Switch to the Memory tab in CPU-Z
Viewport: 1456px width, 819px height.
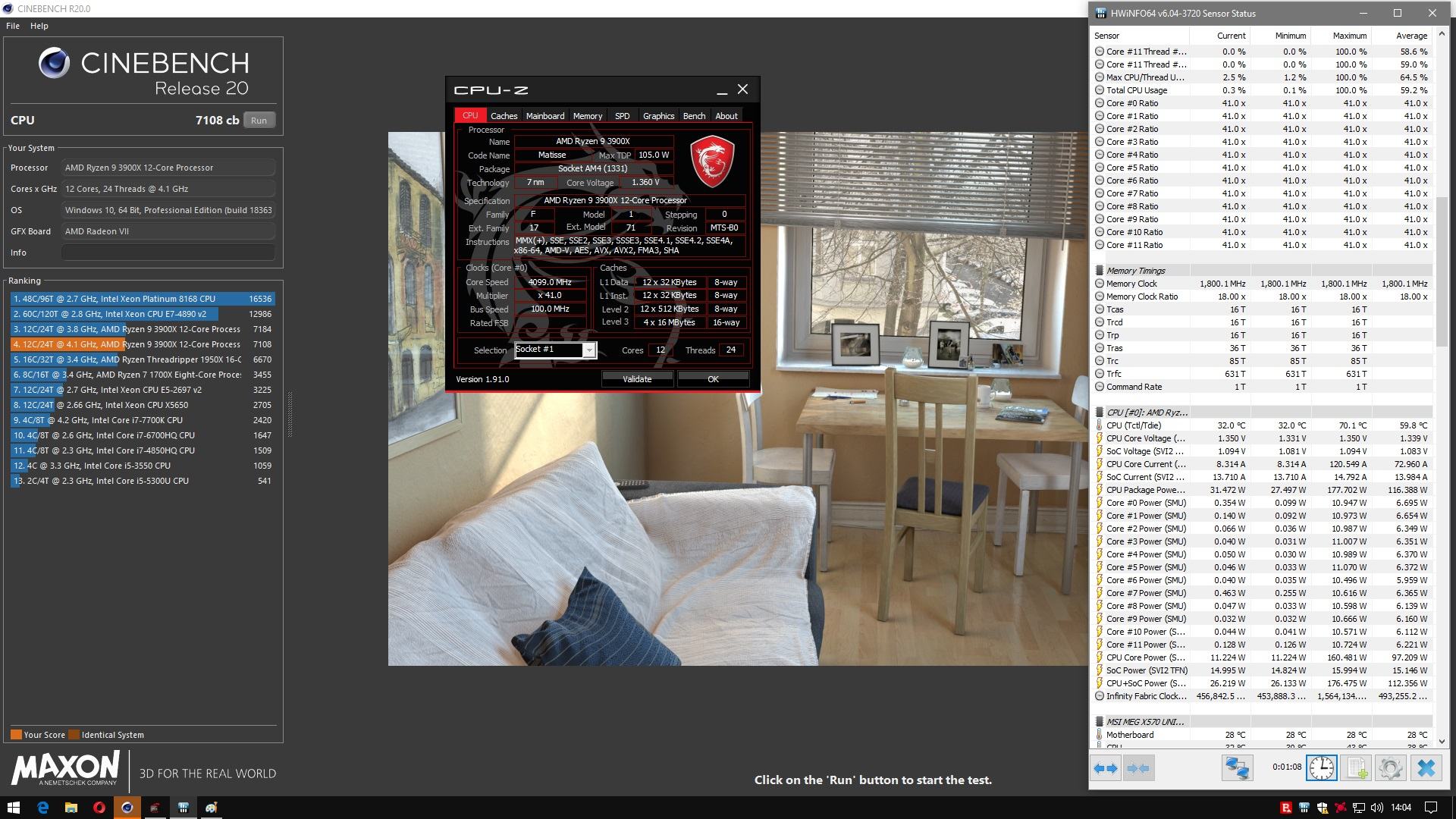pos(588,116)
